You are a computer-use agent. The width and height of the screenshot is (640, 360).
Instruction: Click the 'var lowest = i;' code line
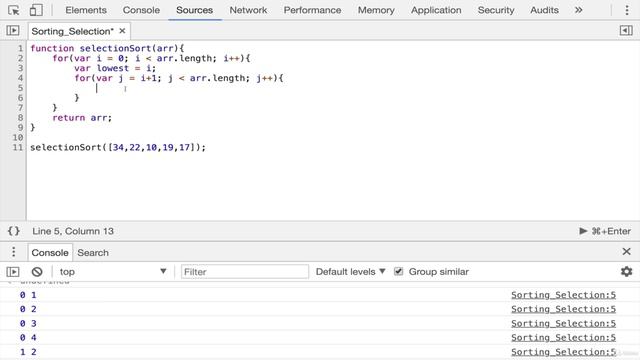pos(115,68)
